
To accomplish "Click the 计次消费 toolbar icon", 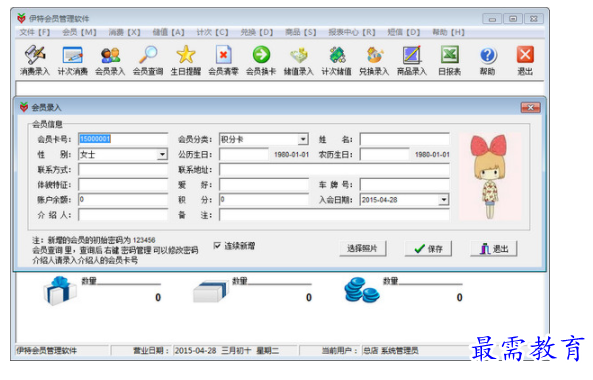I will tap(73, 60).
